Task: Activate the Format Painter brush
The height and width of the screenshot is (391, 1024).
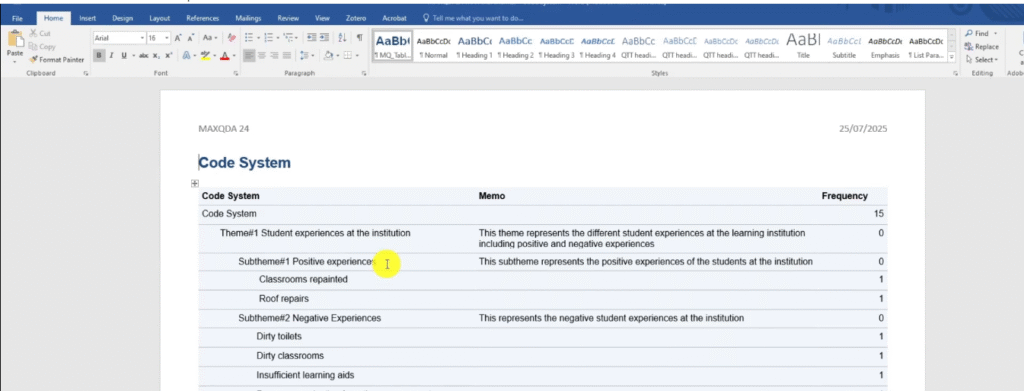Action: [x=57, y=59]
